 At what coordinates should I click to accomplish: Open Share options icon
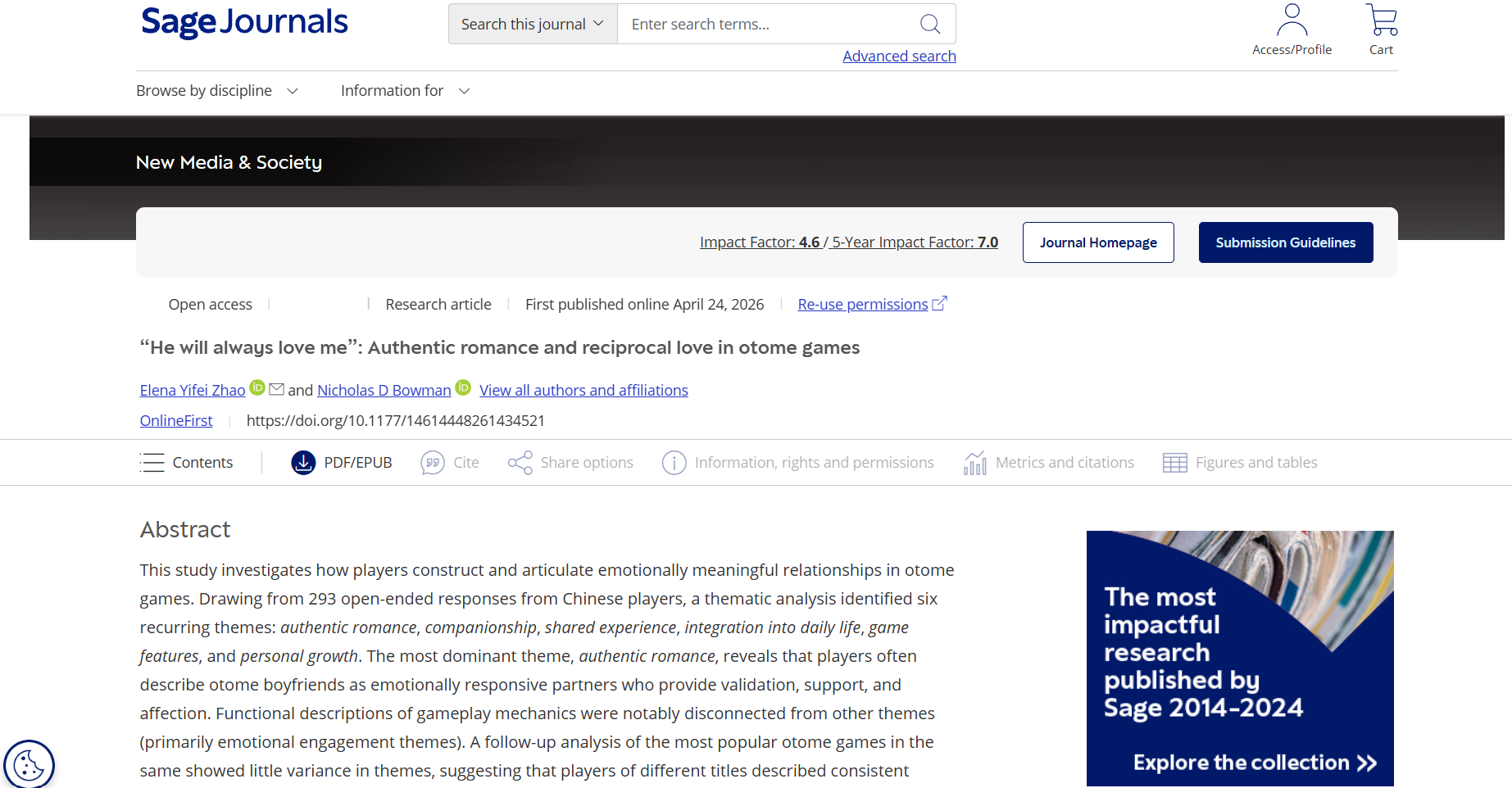pos(520,463)
